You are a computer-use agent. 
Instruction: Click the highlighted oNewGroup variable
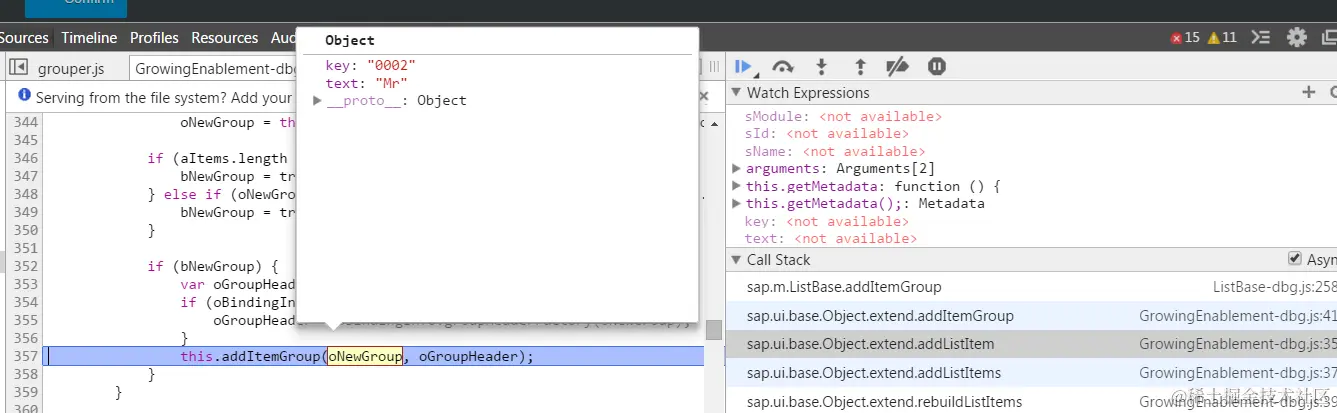(x=365, y=356)
